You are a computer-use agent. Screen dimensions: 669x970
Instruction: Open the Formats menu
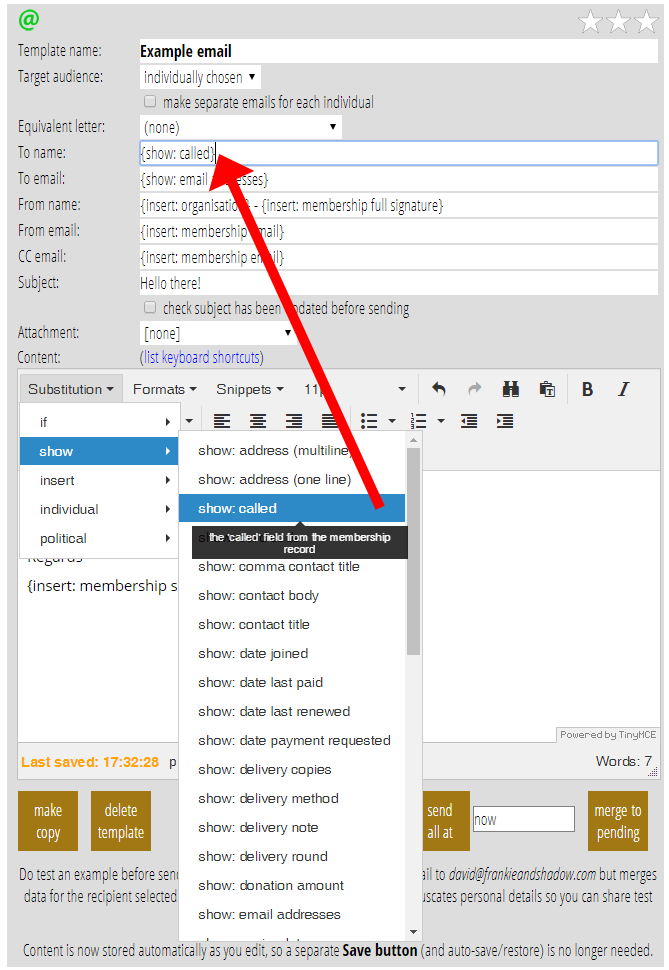(x=165, y=389)
